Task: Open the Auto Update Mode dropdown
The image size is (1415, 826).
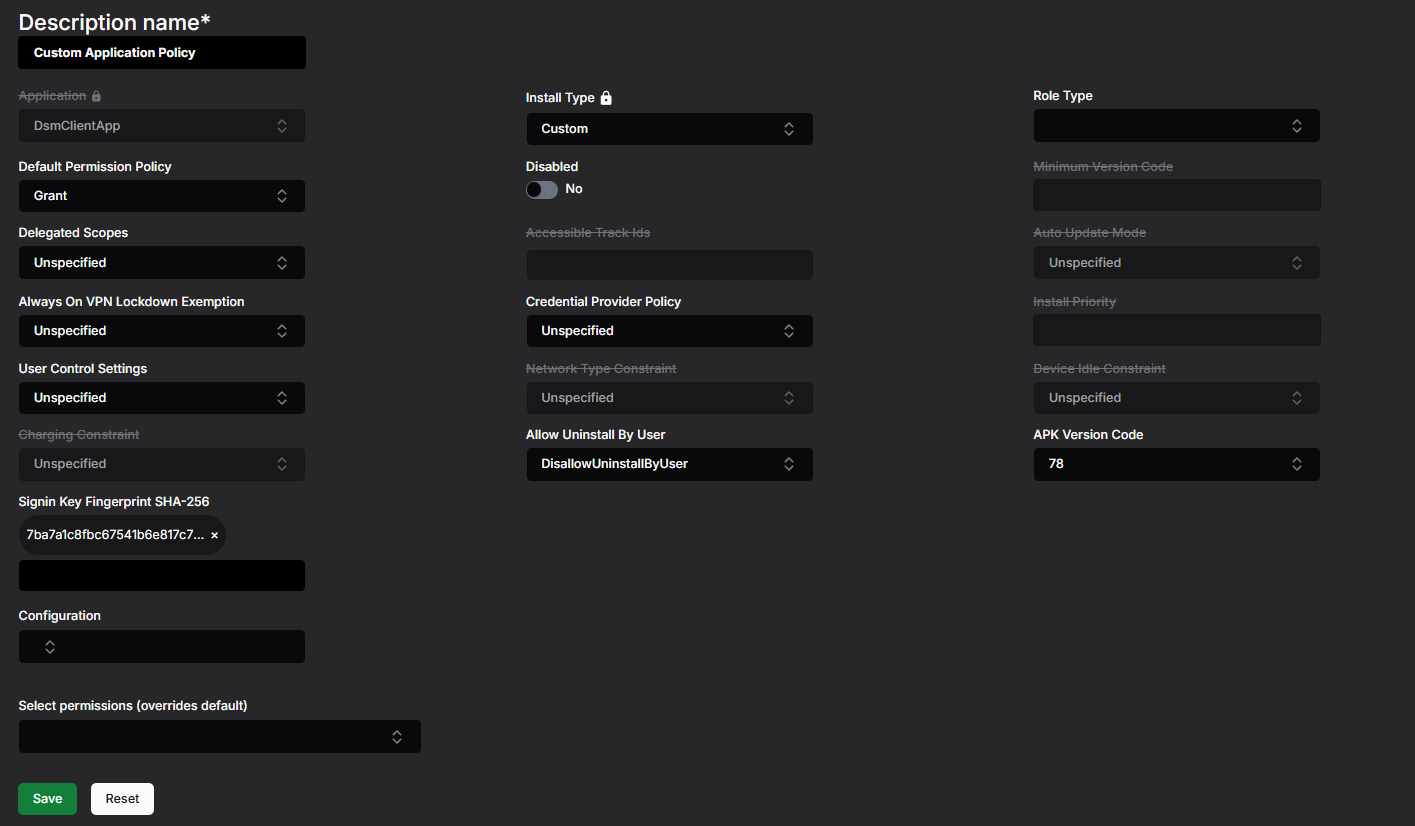Action: click(x=1176, y=263)
